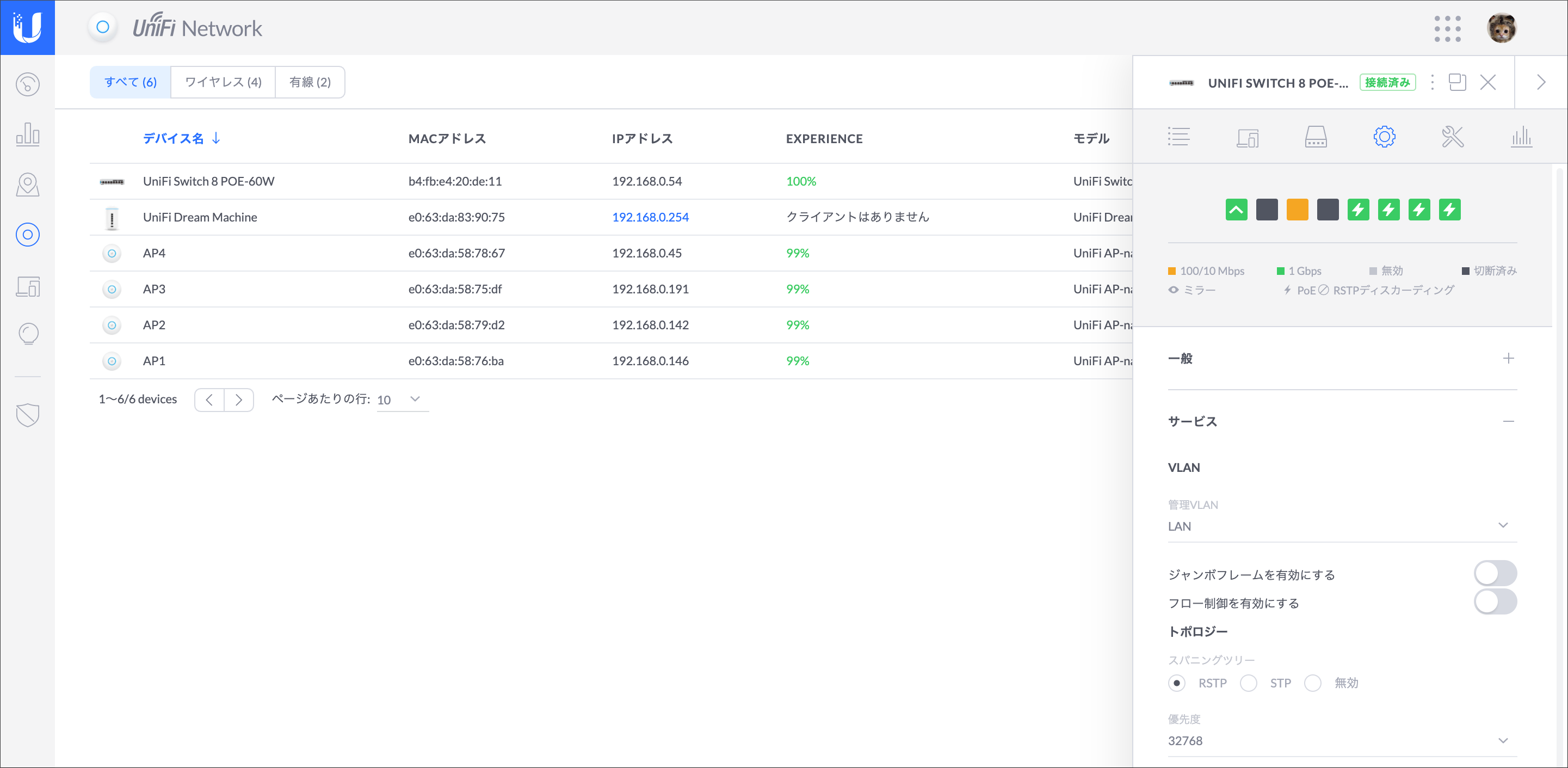Click MAC address b4:fb:e4:20:de:11
The width and height of the screenshot is (1568, 768).
pyautogui.click(x=455, y=181)
